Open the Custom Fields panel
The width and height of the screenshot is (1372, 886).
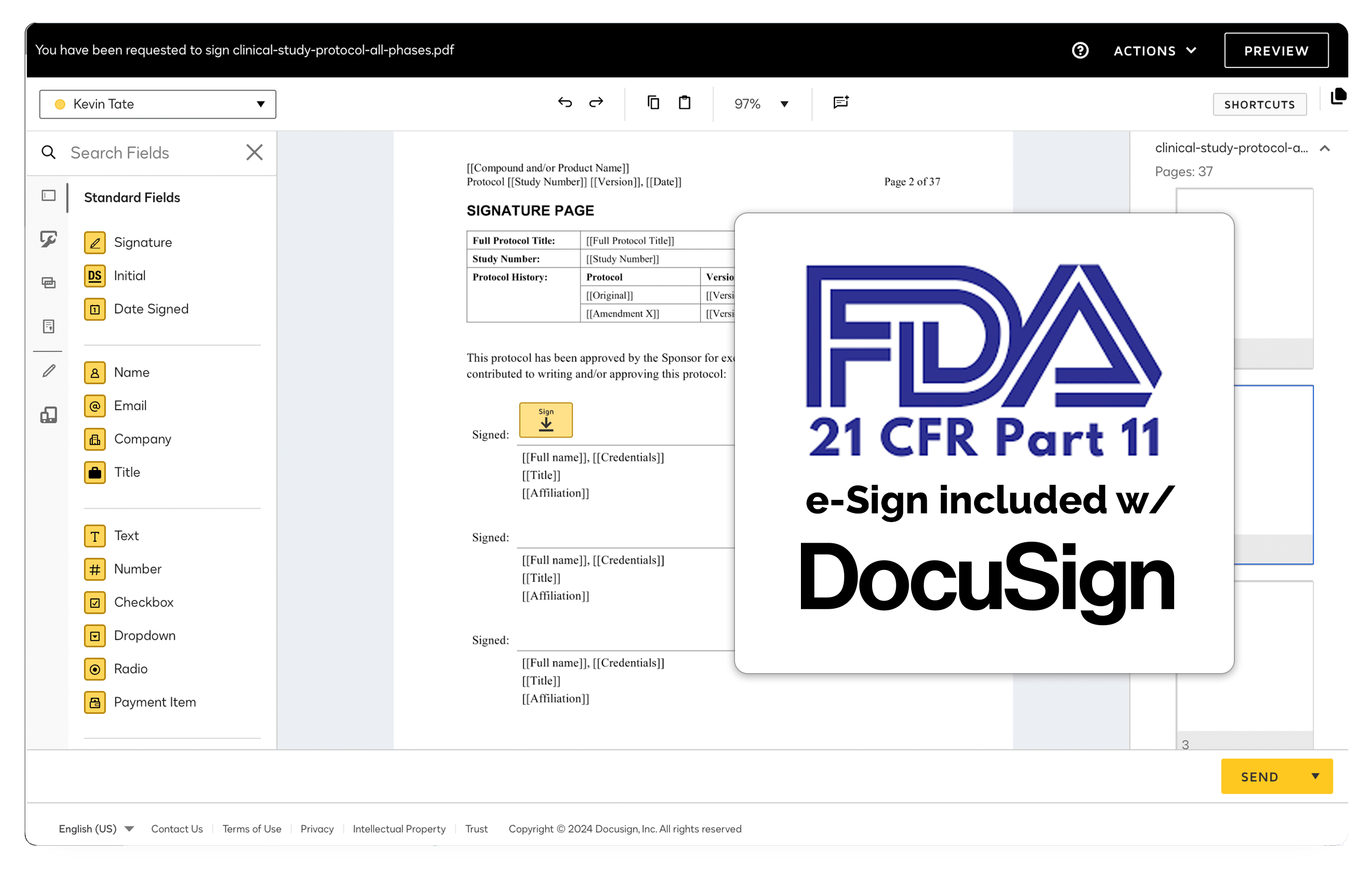49,240
